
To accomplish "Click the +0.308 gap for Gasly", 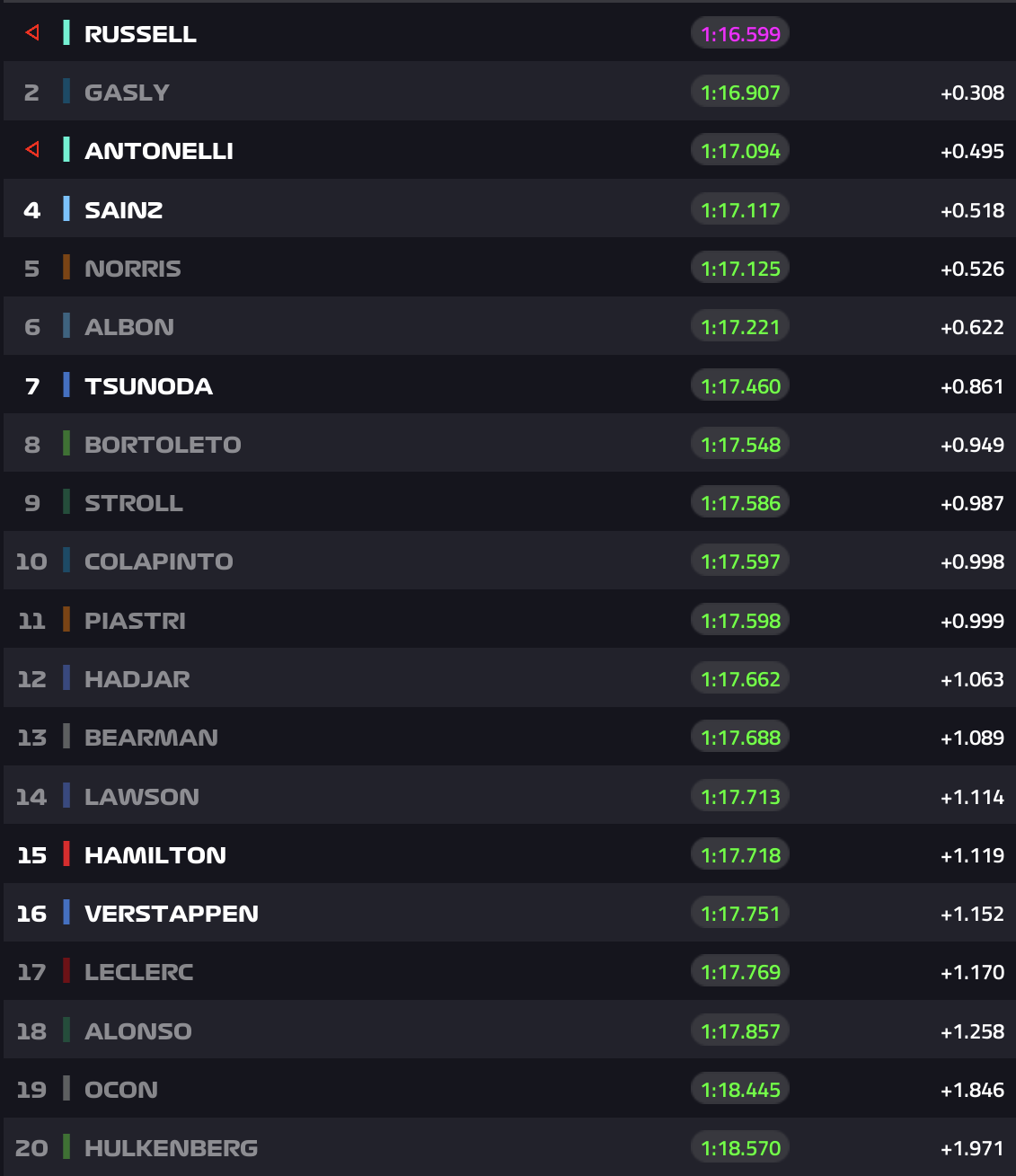I will tap(972, 93).
